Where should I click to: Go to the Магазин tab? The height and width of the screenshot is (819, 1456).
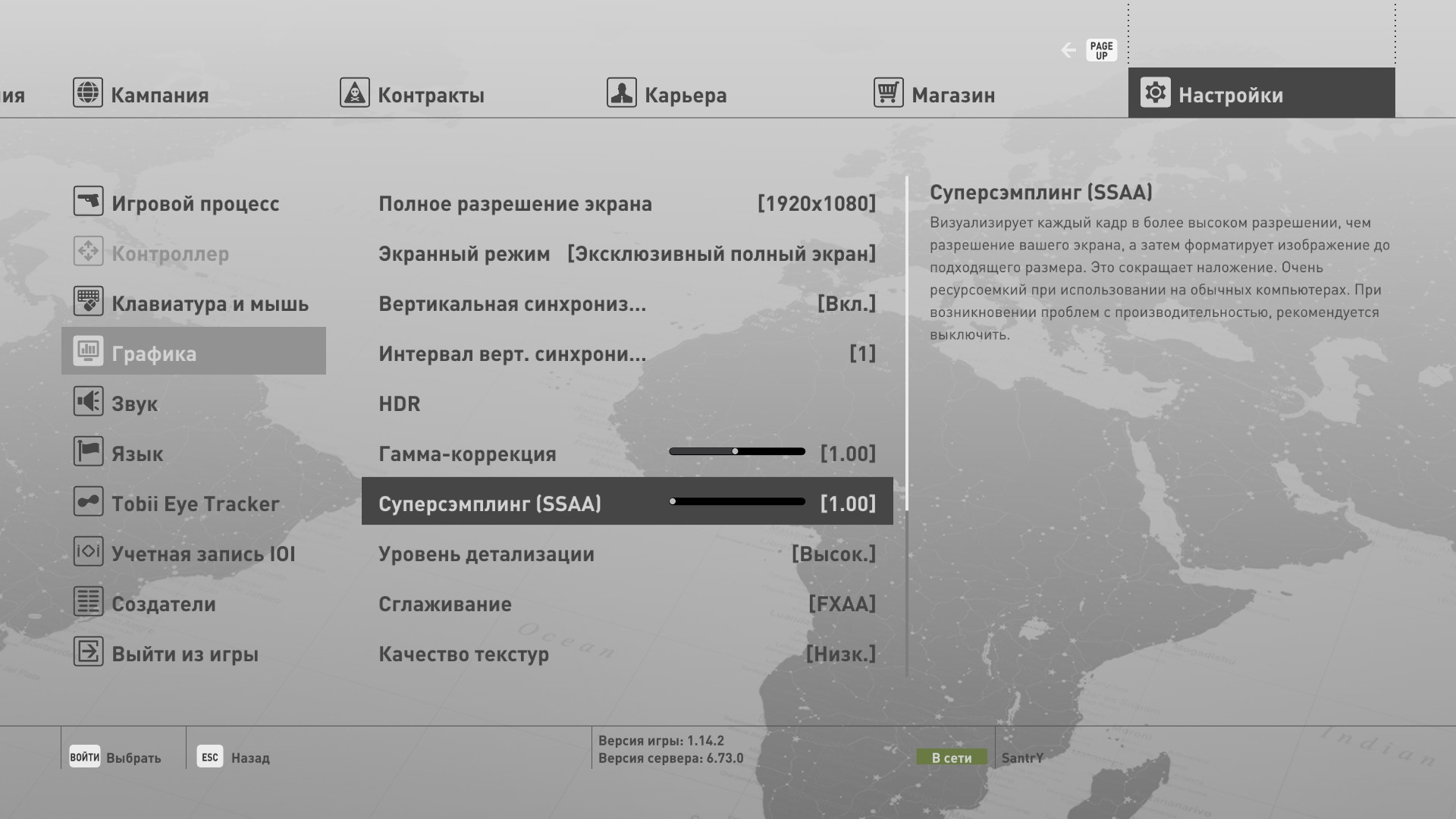(x=934, y=93)
